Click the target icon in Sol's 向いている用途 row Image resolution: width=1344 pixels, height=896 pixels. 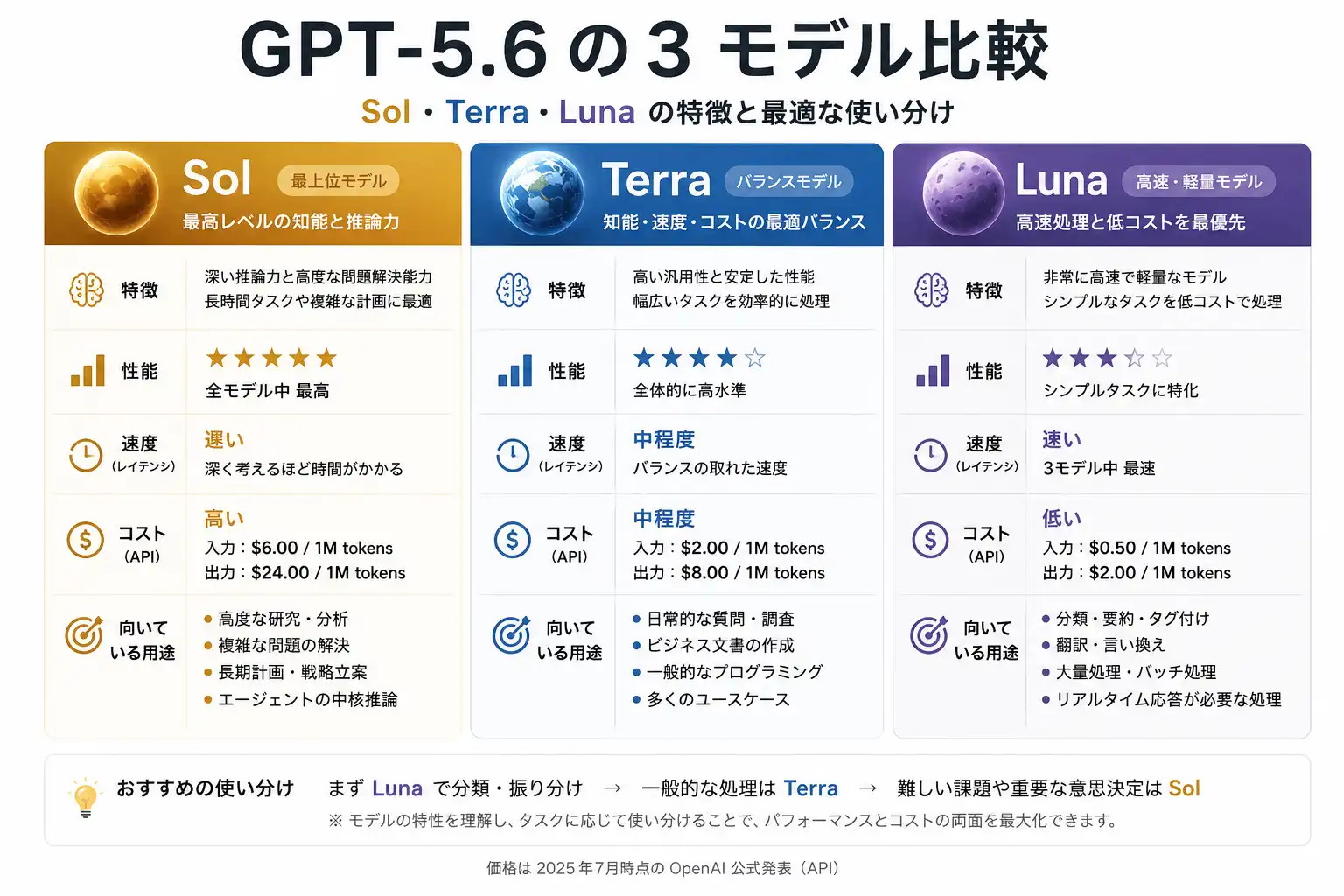pyautogui.click(x=84, y=634)
